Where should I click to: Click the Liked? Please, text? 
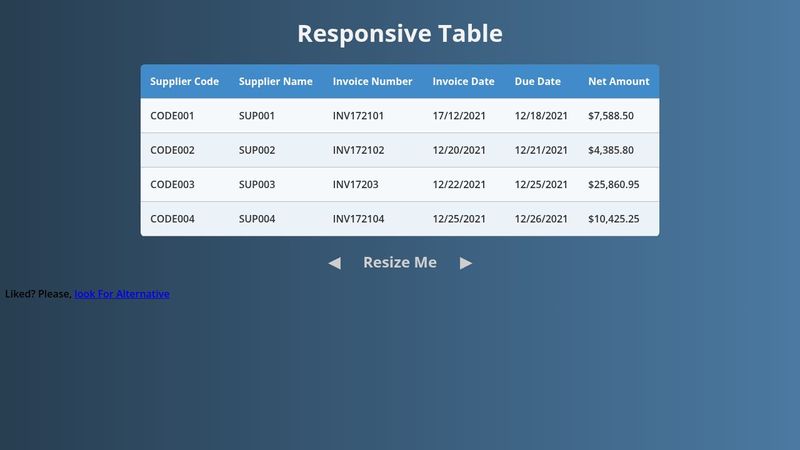point(38,294)
